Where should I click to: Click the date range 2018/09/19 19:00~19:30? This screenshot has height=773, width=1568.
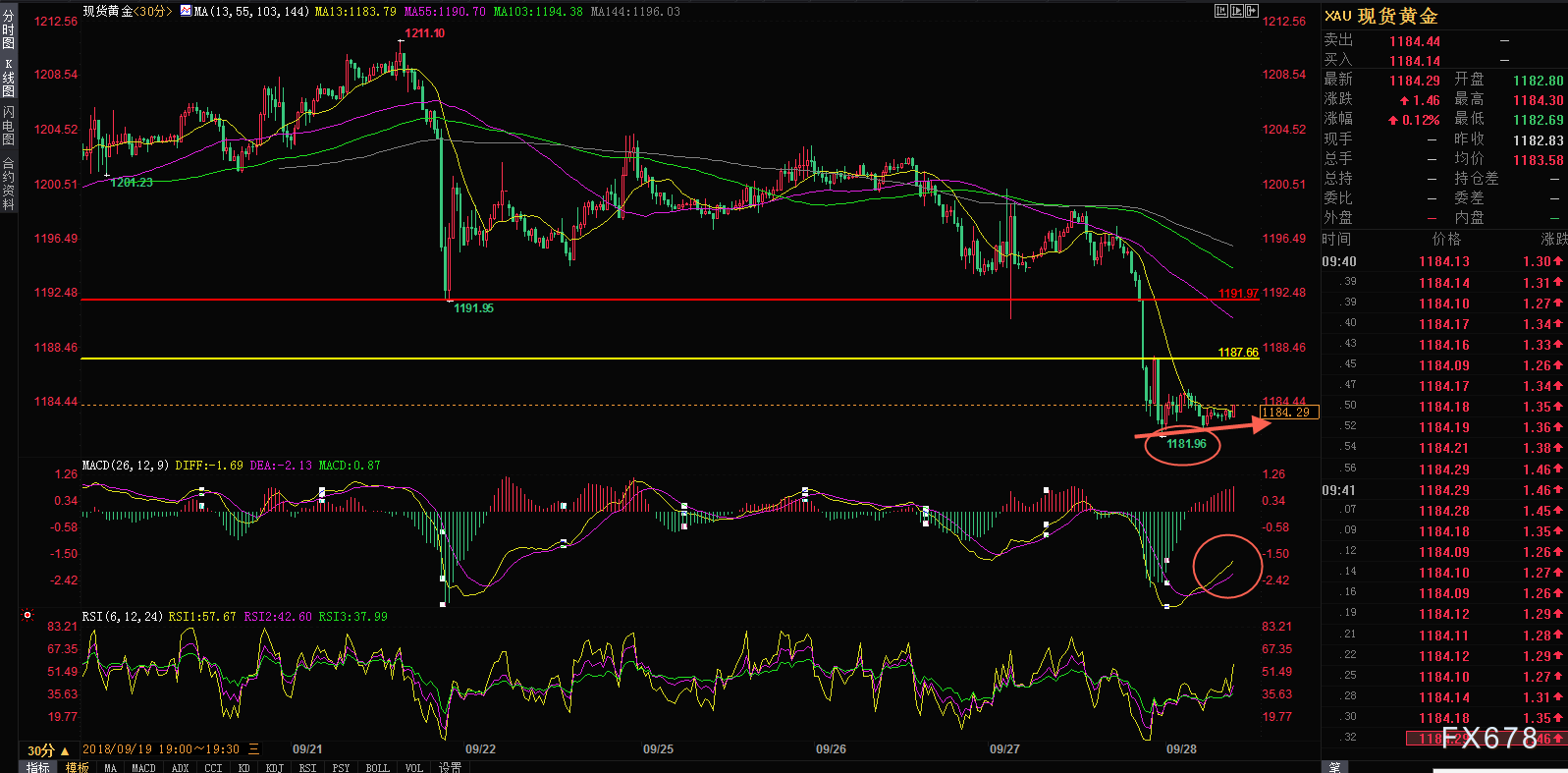coord(161,749)
